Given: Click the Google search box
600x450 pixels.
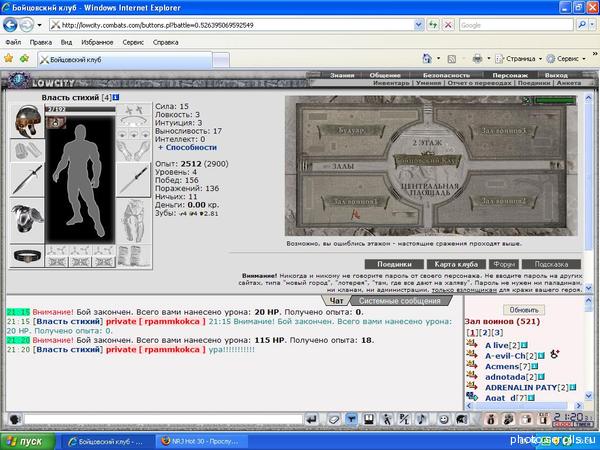Looking at the screenshot, I should pyautogui.click(x=516, y=25).
